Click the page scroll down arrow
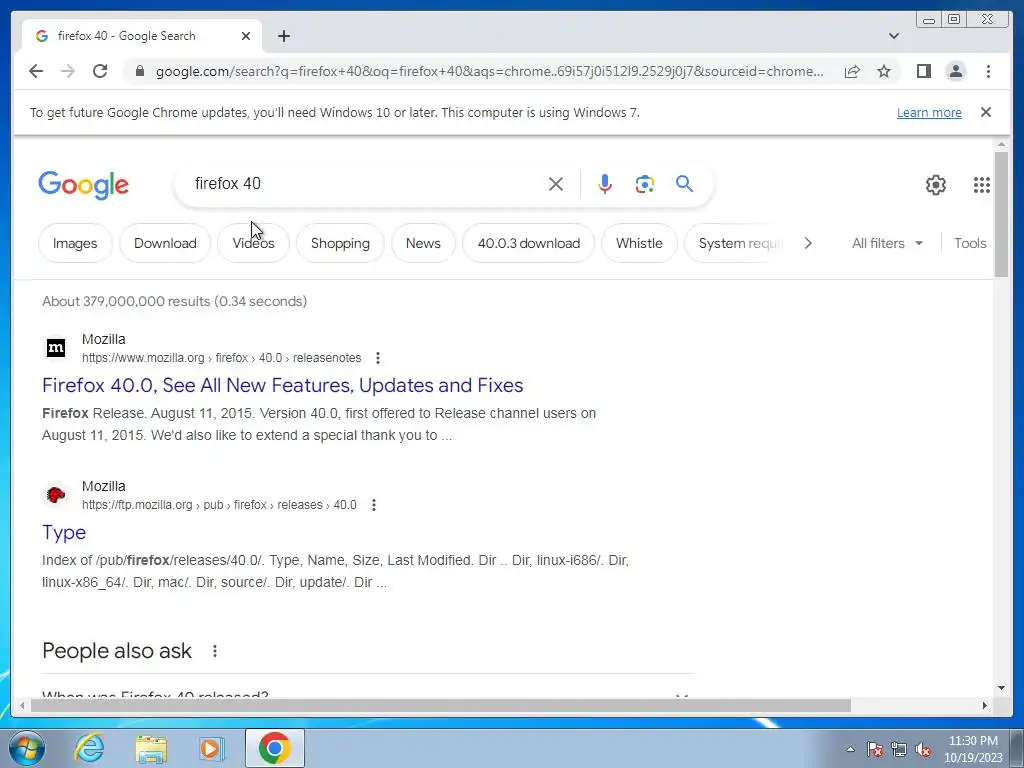 (x=1001, y=688)
